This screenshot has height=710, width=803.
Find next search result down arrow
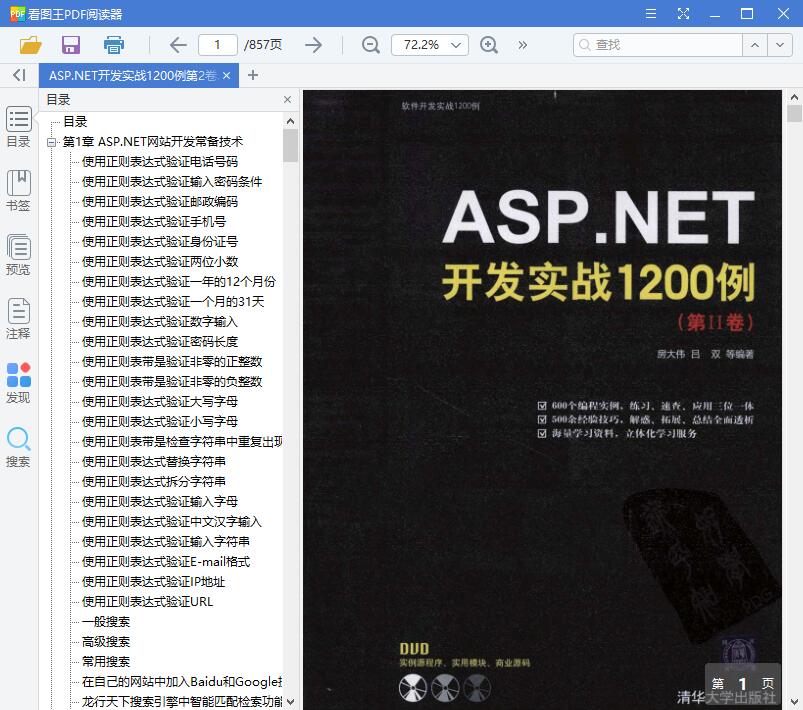click(x=780, y=45)
